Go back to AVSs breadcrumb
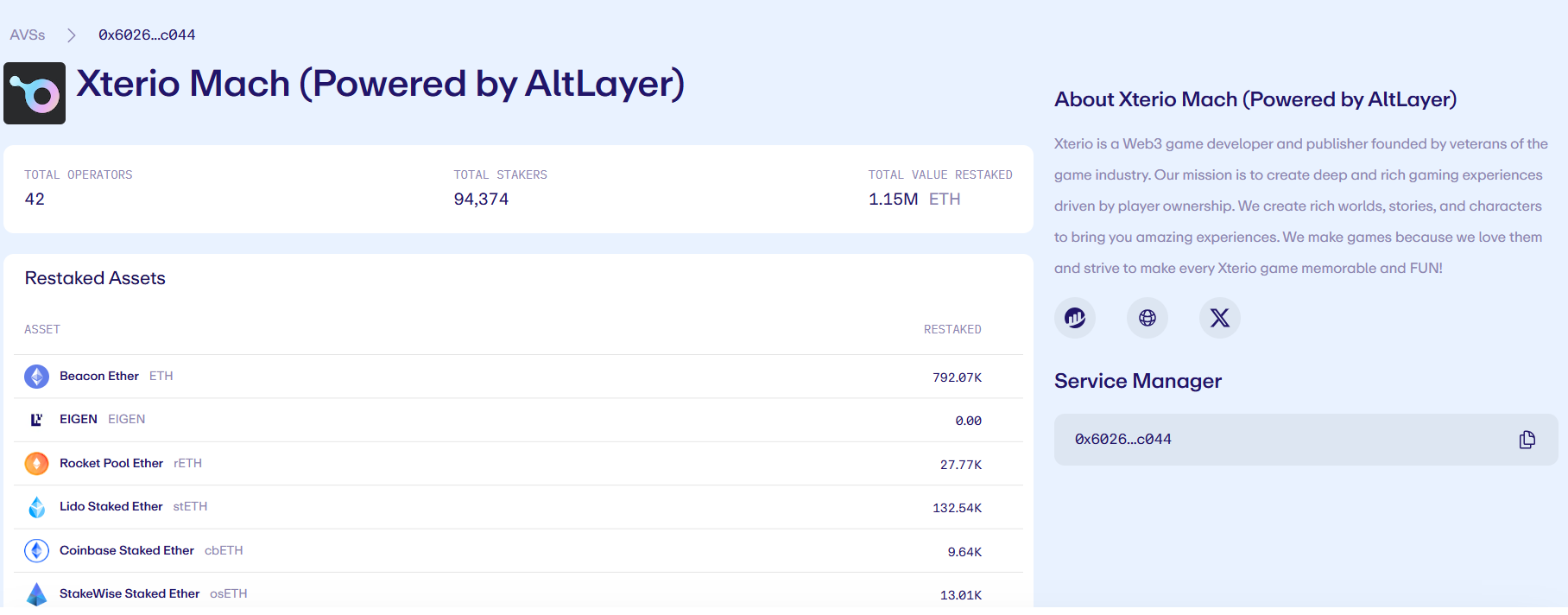 (28, 35)
